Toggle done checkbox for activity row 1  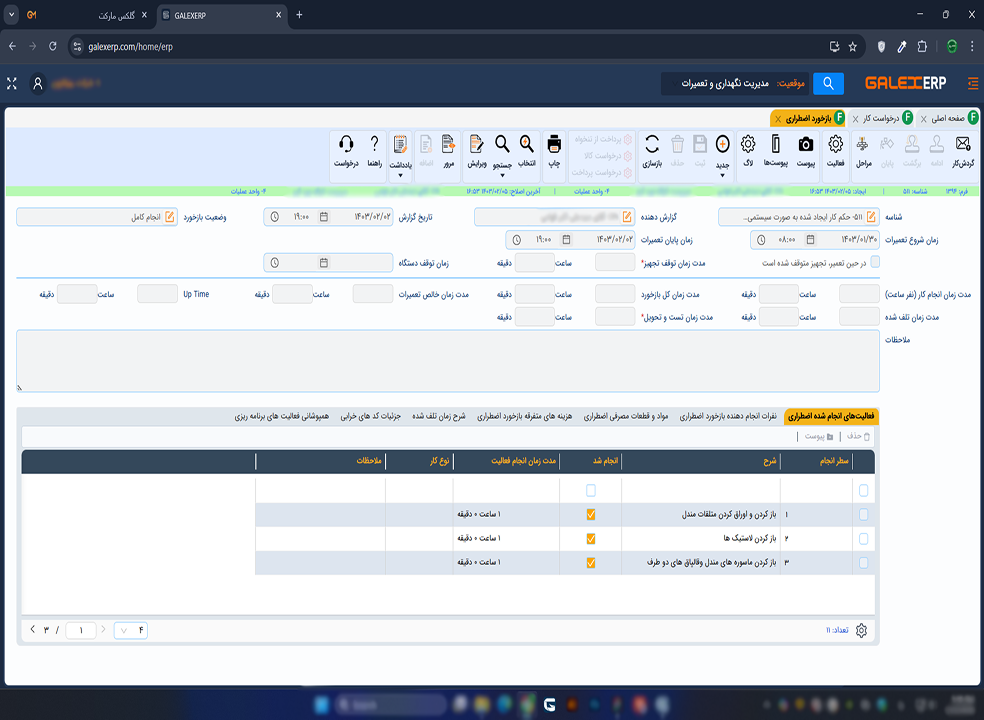tap(591, 515)
